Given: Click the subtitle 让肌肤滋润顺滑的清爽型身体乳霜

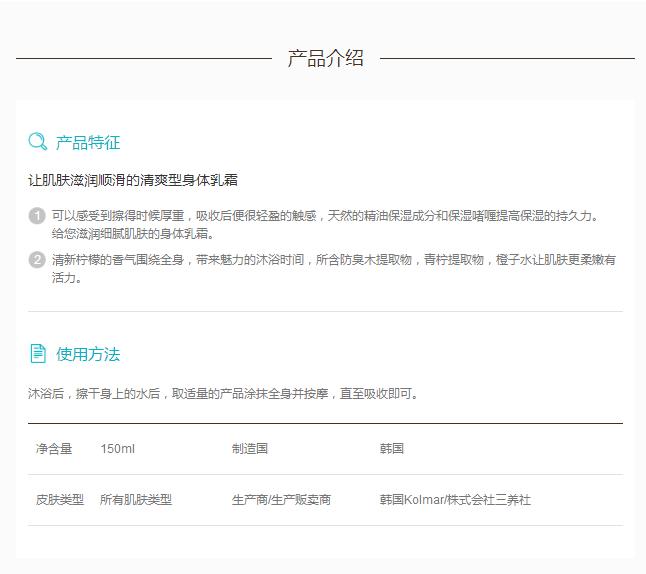Looking at the screenshot, I should pyautogui.click(x=132, y=181).
